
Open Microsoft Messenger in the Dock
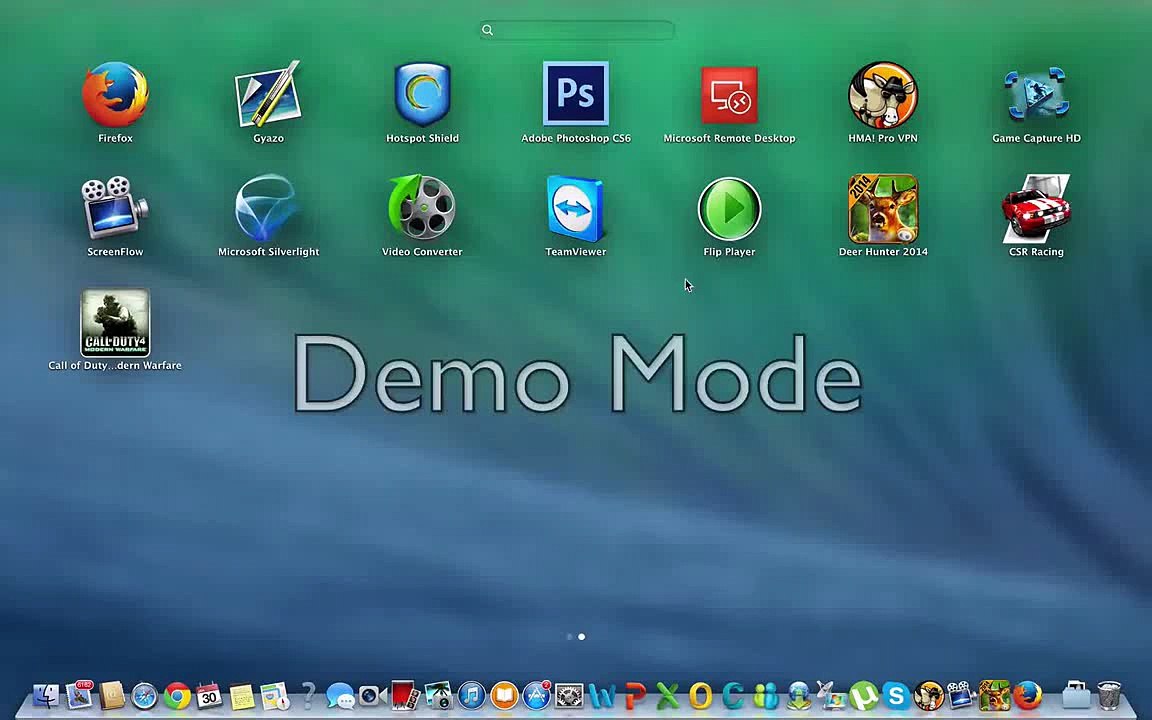(766, 696)
